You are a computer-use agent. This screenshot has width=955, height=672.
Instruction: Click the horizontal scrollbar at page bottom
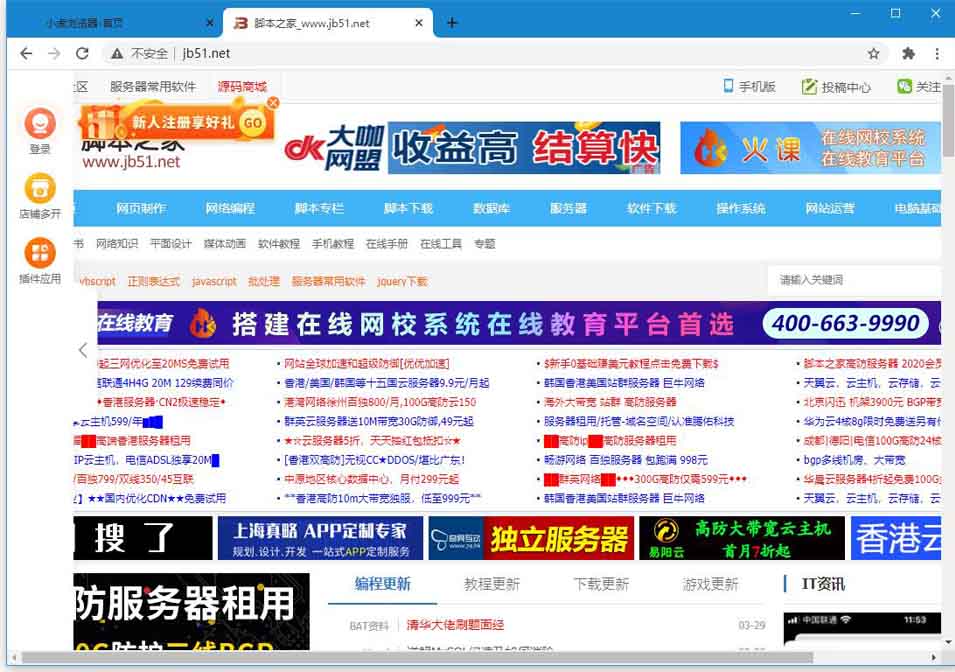[x=417, y=657]
